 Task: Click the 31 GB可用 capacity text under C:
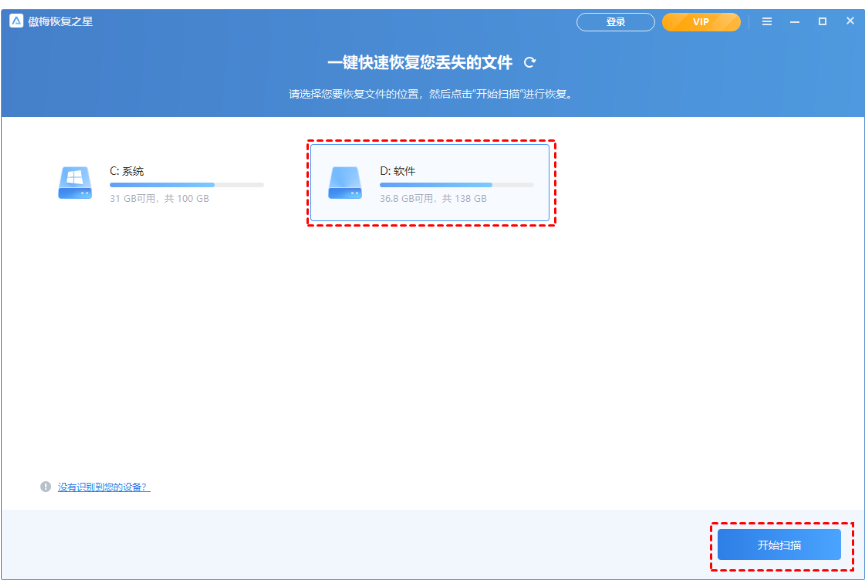click(159, 199)
